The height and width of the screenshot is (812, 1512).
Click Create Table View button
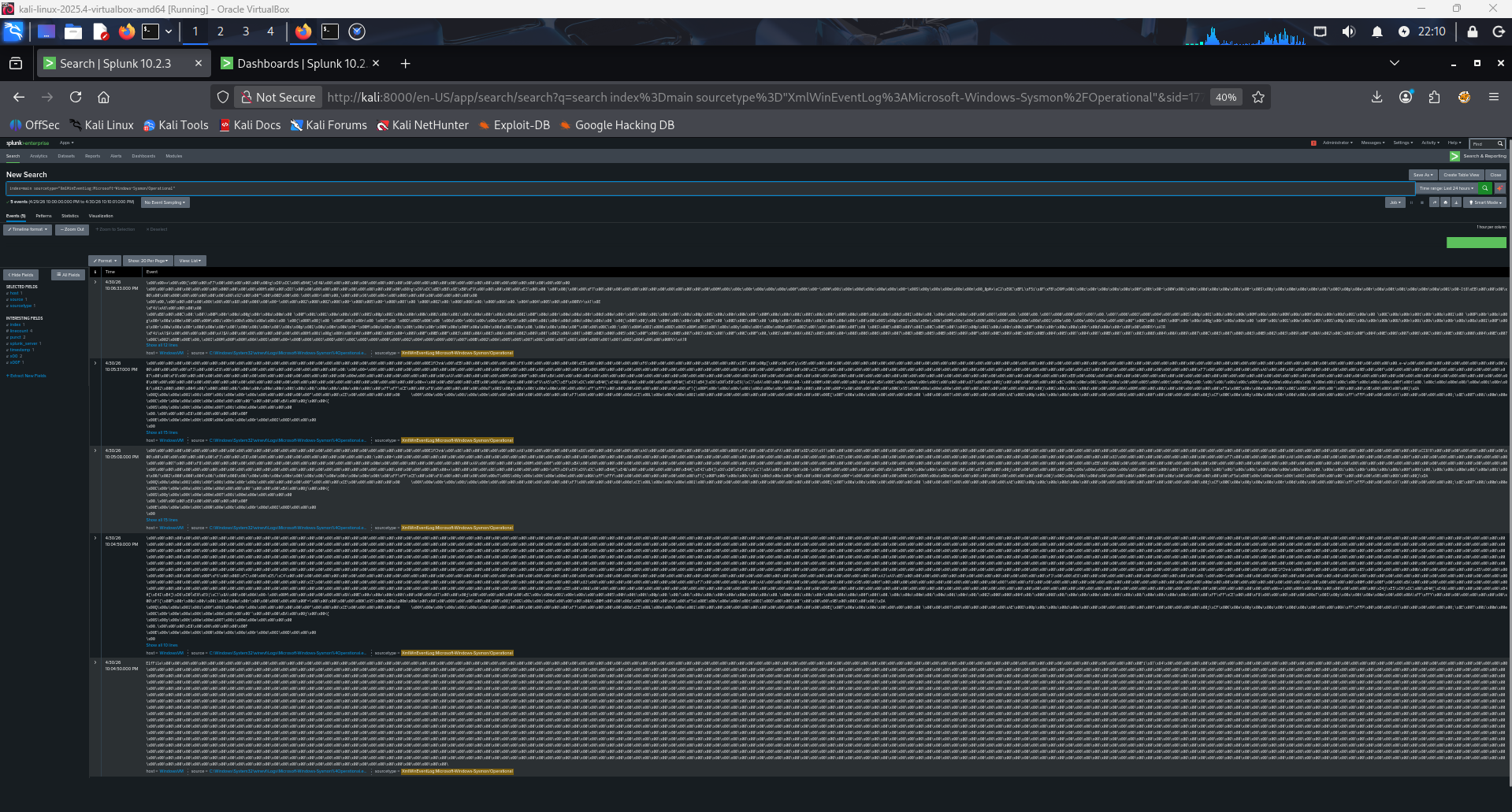[x=1462, y=175]
